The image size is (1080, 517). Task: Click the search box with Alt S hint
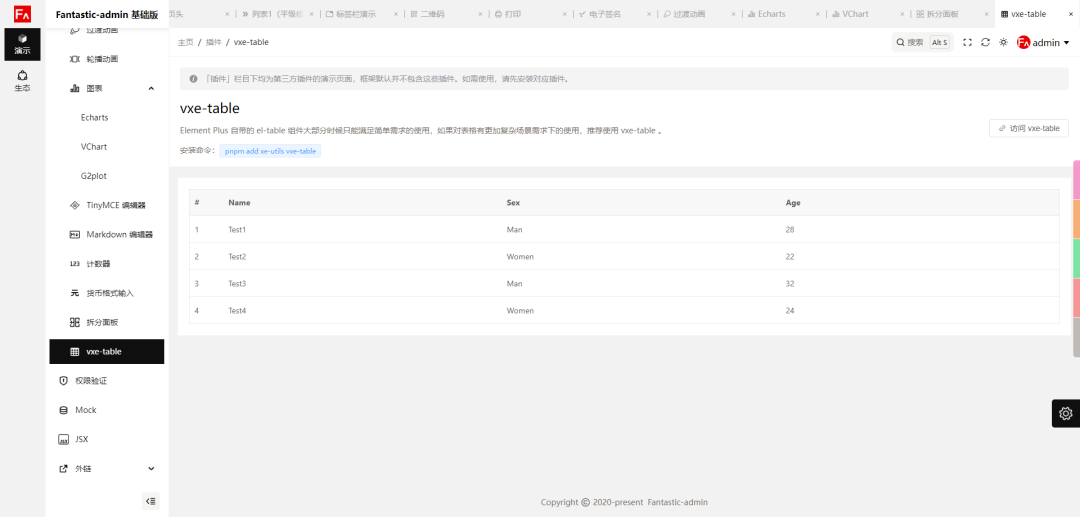pos(922,43)
